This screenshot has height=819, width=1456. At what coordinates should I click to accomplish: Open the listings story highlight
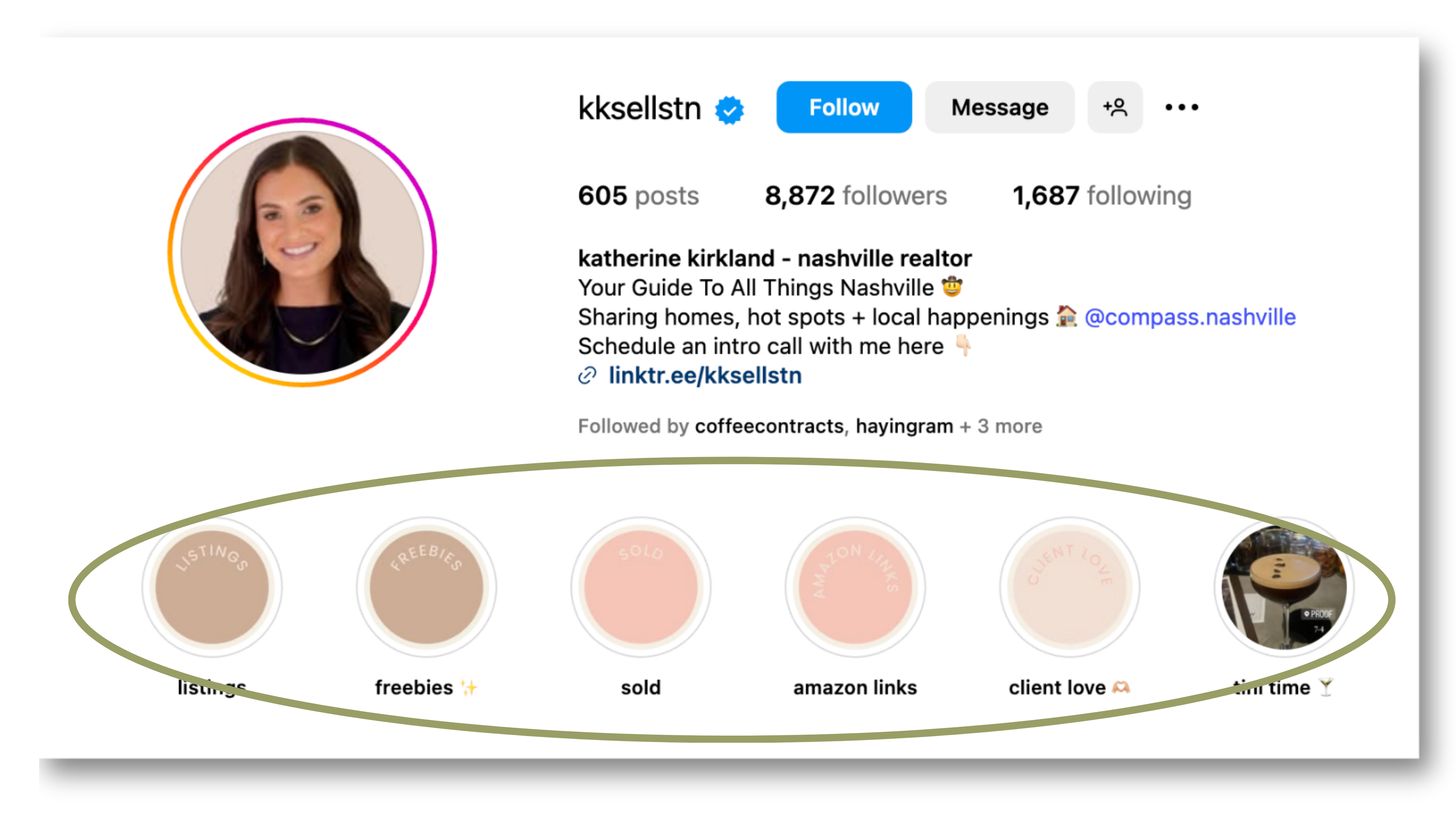pos(212,587)
